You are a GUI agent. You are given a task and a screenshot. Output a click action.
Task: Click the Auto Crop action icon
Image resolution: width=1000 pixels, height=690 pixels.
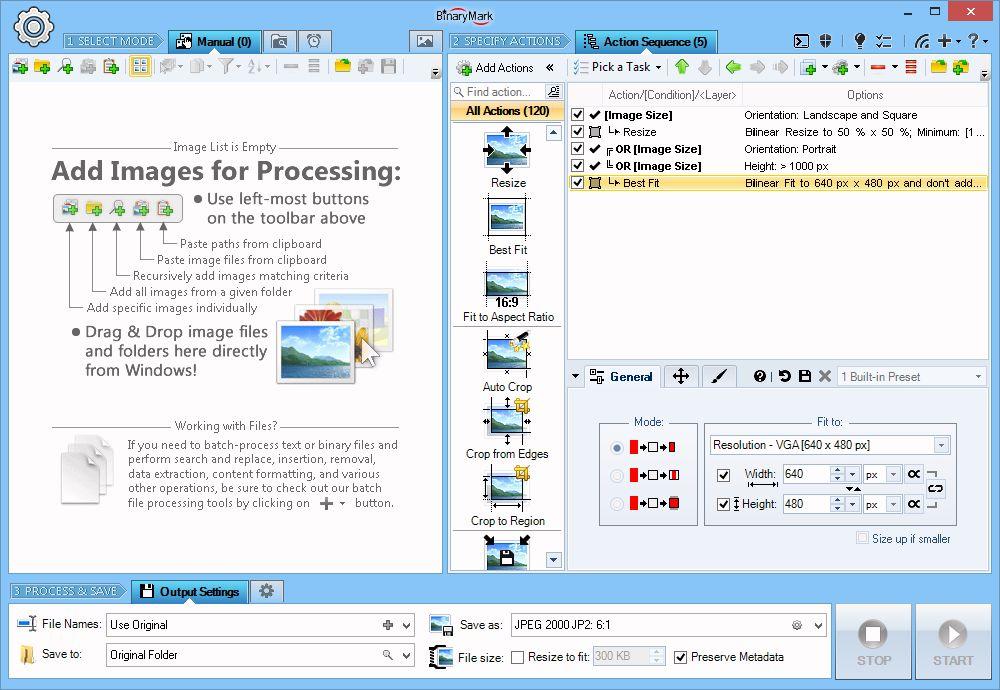[x=507, y=354]
